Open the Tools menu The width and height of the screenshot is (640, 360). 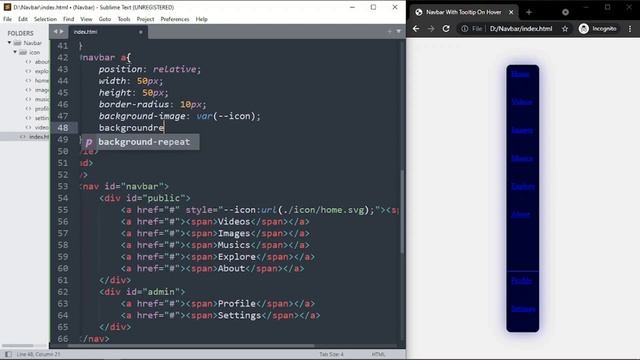(124, 19)
